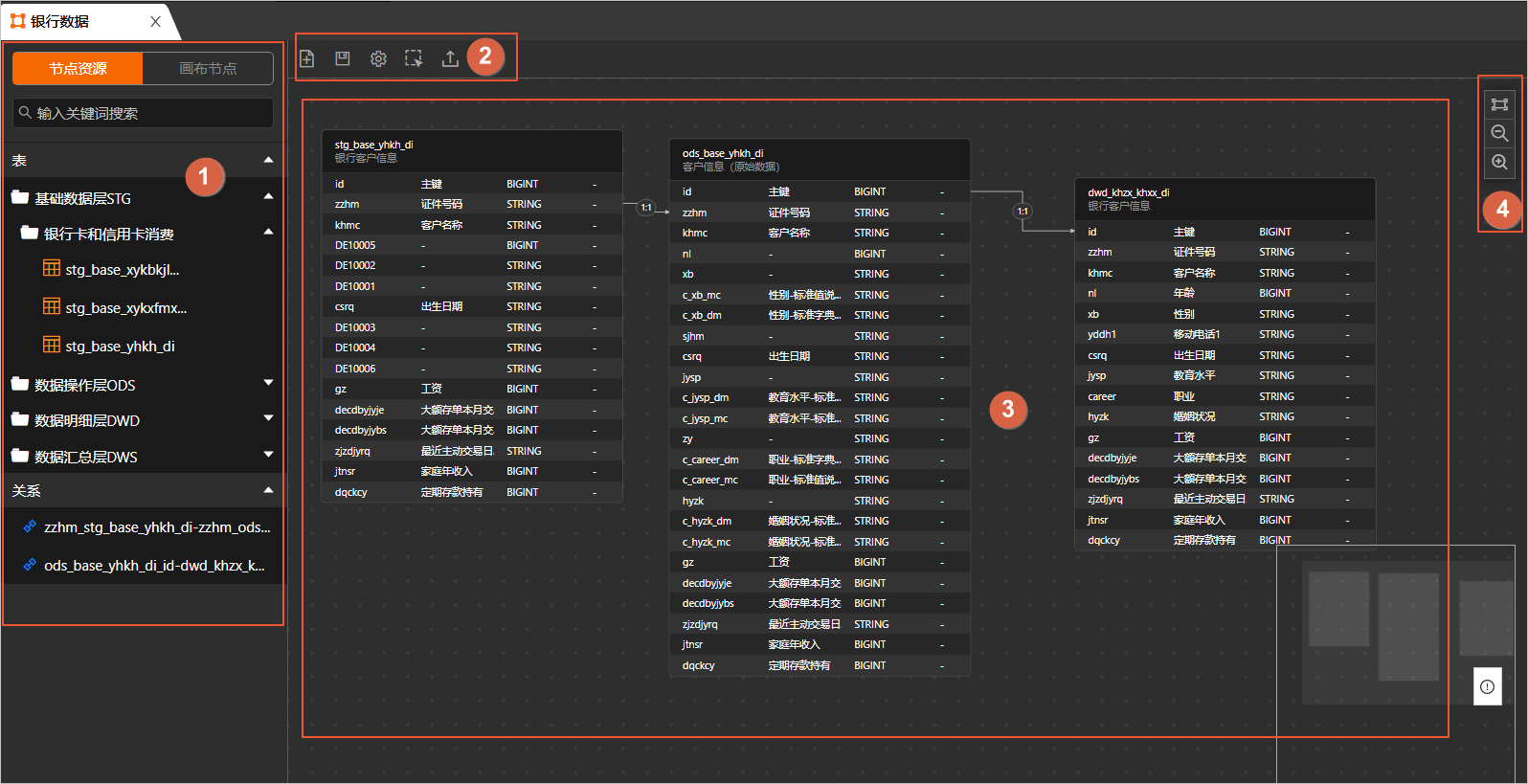The image size is (1528, 784).
Task: Click hyzk field in dwd_khzx_khxx_di
Action: coord(1225,416)
